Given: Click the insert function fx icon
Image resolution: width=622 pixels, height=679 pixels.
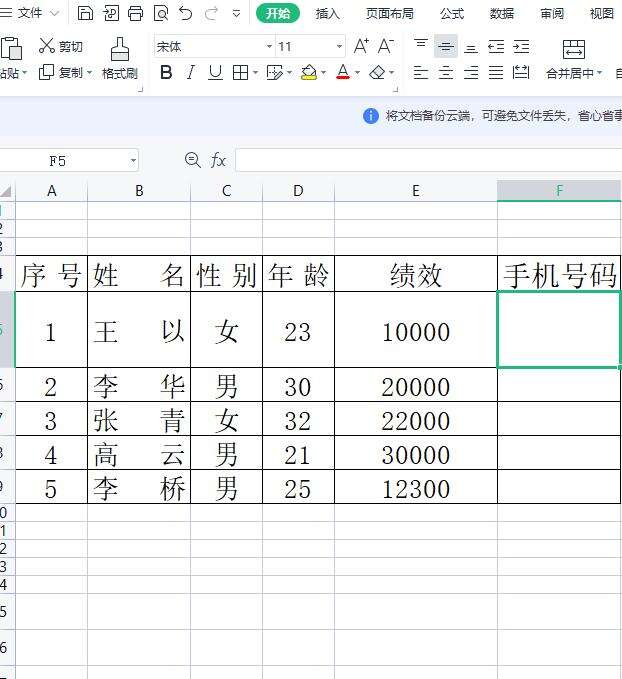Looking at the screenshot, I should [218, 160].
